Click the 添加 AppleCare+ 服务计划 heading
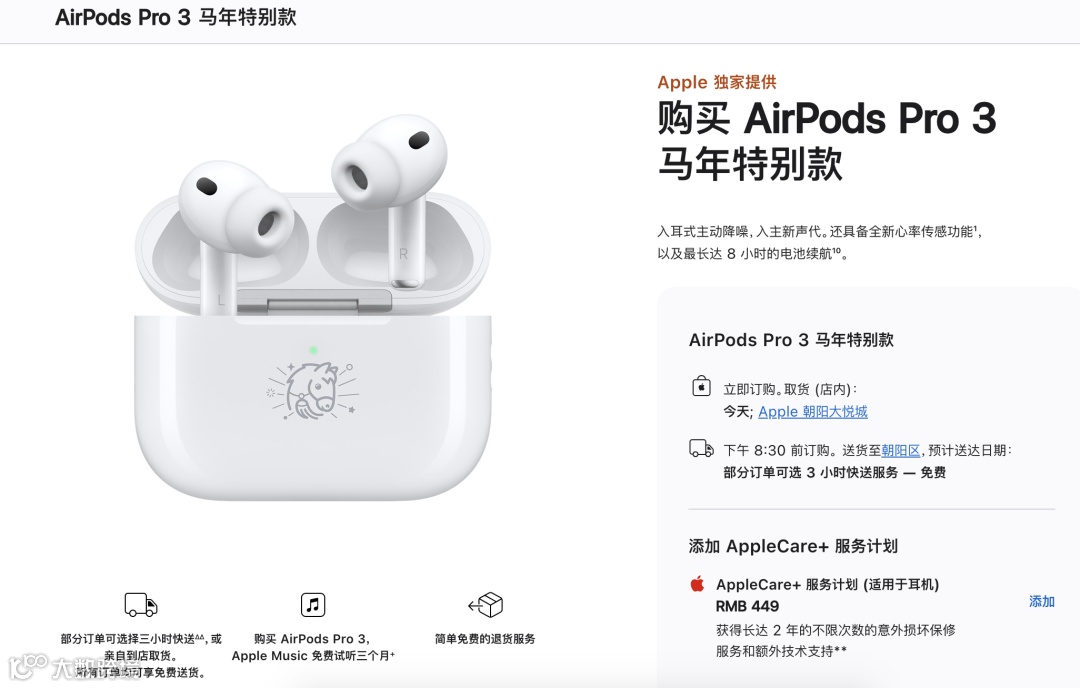This screenshot has height=688, width=1080. (x=793, y=546)
